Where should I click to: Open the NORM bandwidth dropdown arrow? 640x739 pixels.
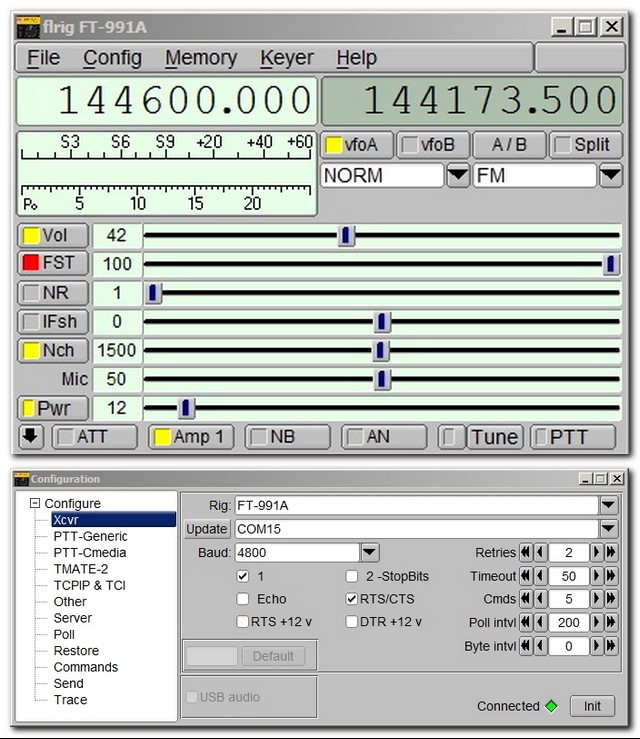pos(458,176)
